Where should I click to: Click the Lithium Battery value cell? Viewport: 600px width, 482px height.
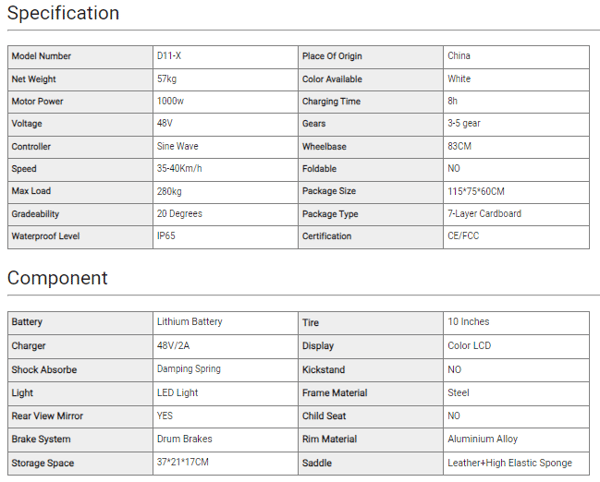pos(190,322)
